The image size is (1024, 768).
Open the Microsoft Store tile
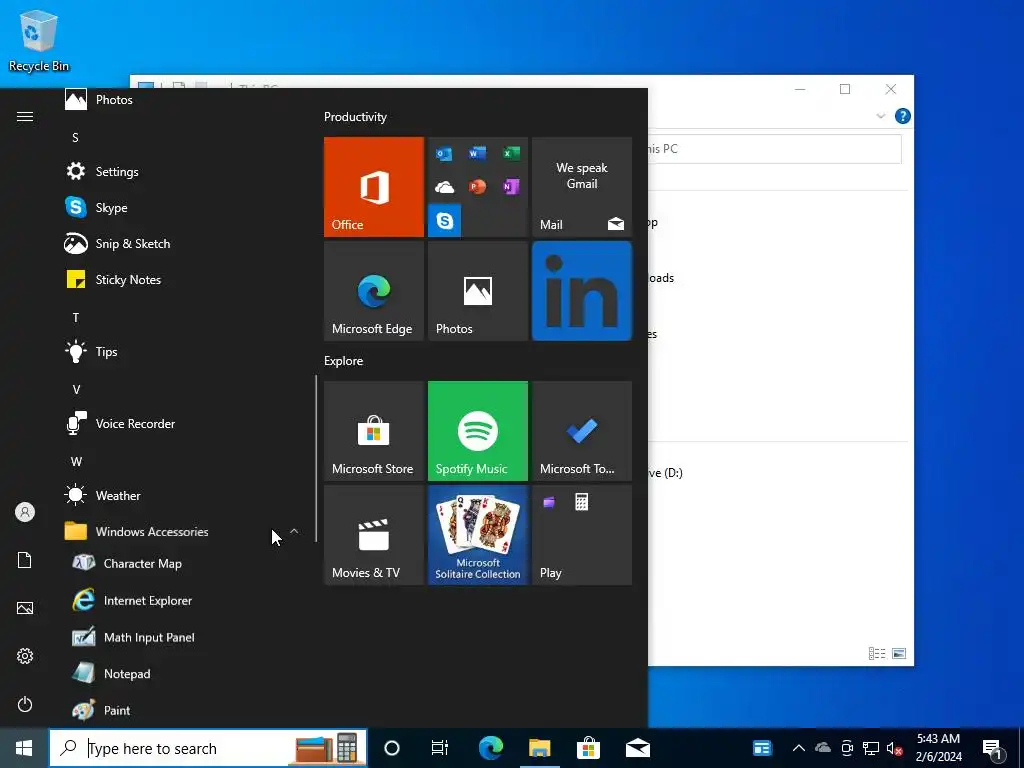374,431
